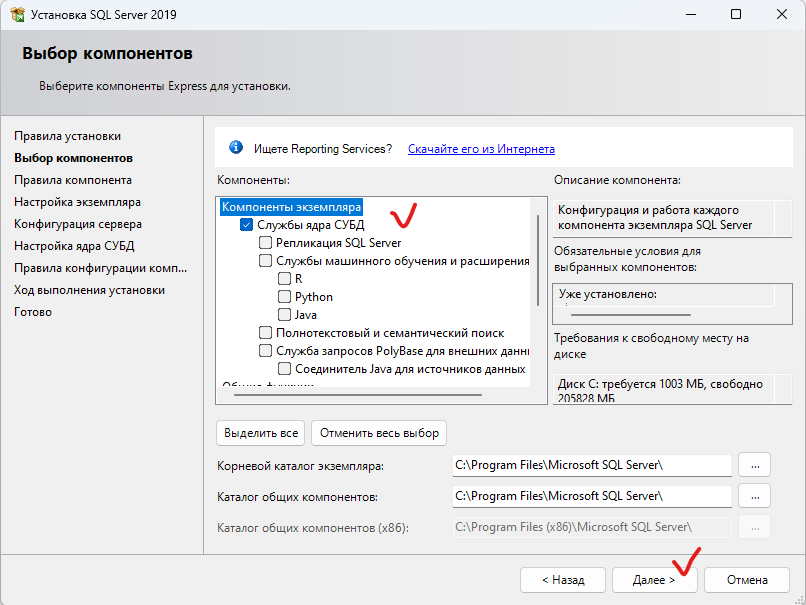Open the Скачайте его из Интернета link
806x605 pixels.
coord(481,149)
